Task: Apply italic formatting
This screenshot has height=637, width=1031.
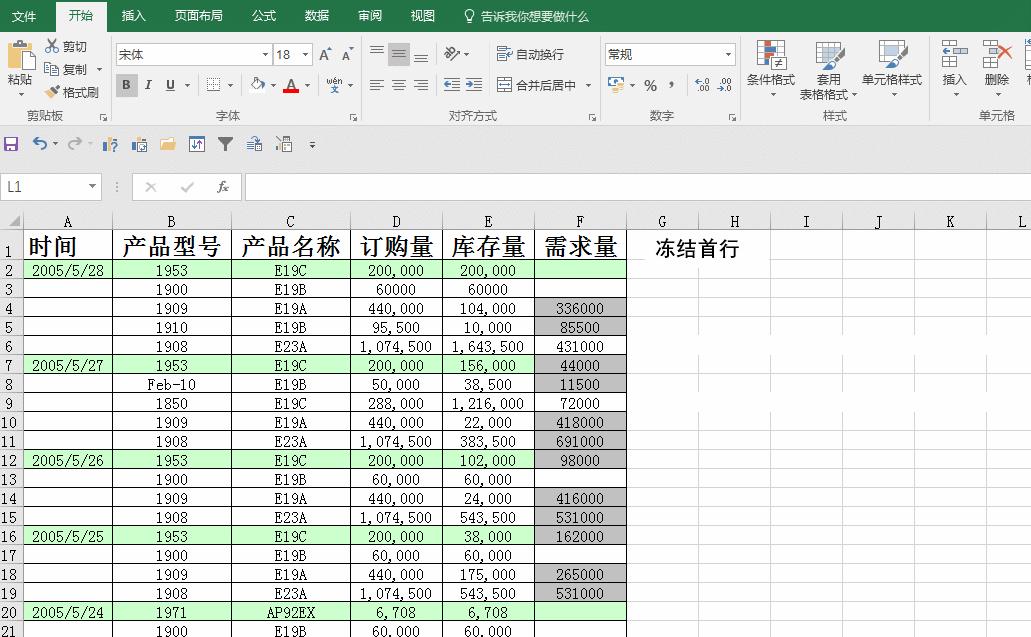Action: tap(149, 84)
